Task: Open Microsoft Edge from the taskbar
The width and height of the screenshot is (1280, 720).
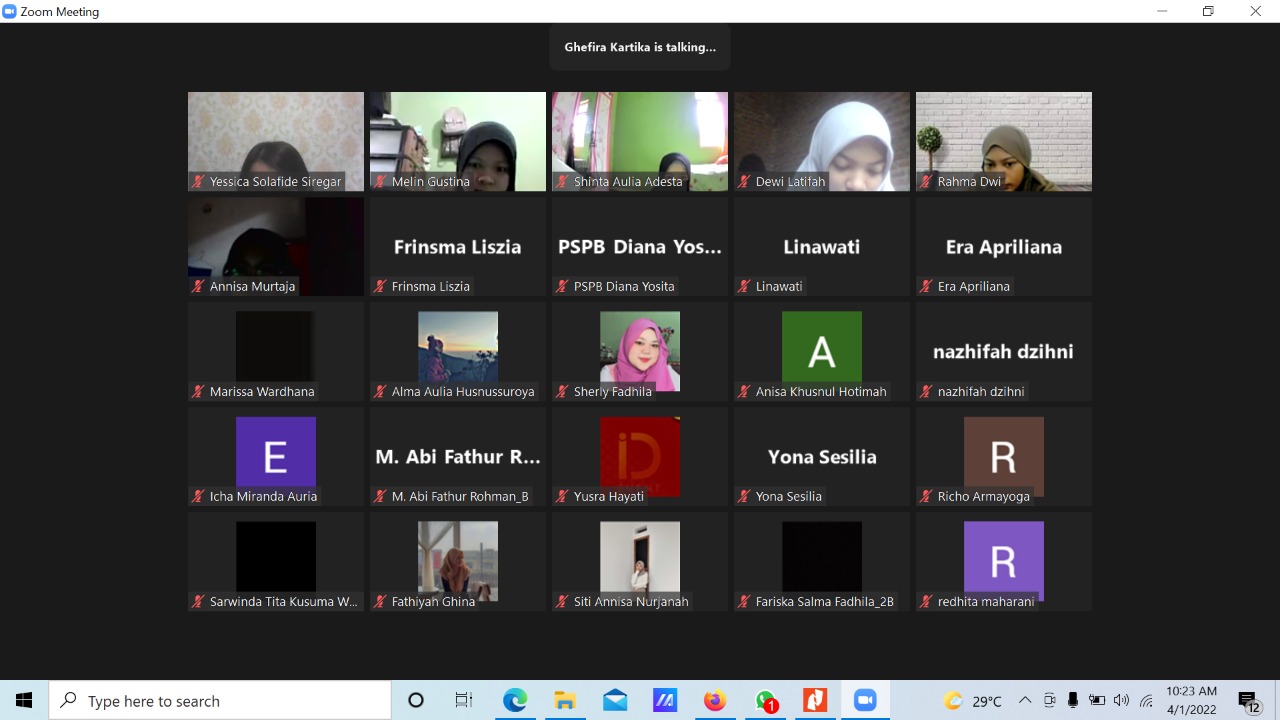Action: tap(515, 701)
